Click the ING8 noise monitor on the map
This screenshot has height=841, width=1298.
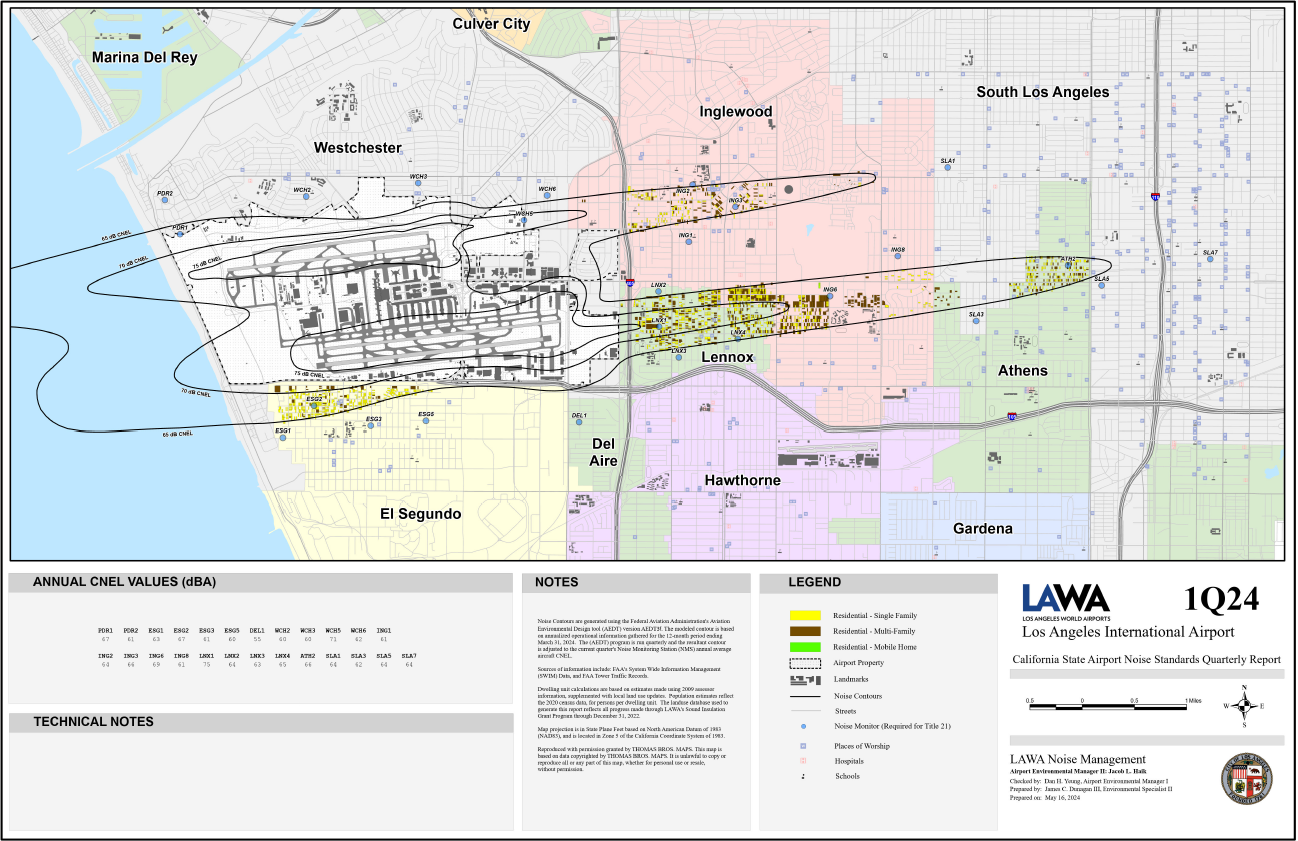[896, 258]
